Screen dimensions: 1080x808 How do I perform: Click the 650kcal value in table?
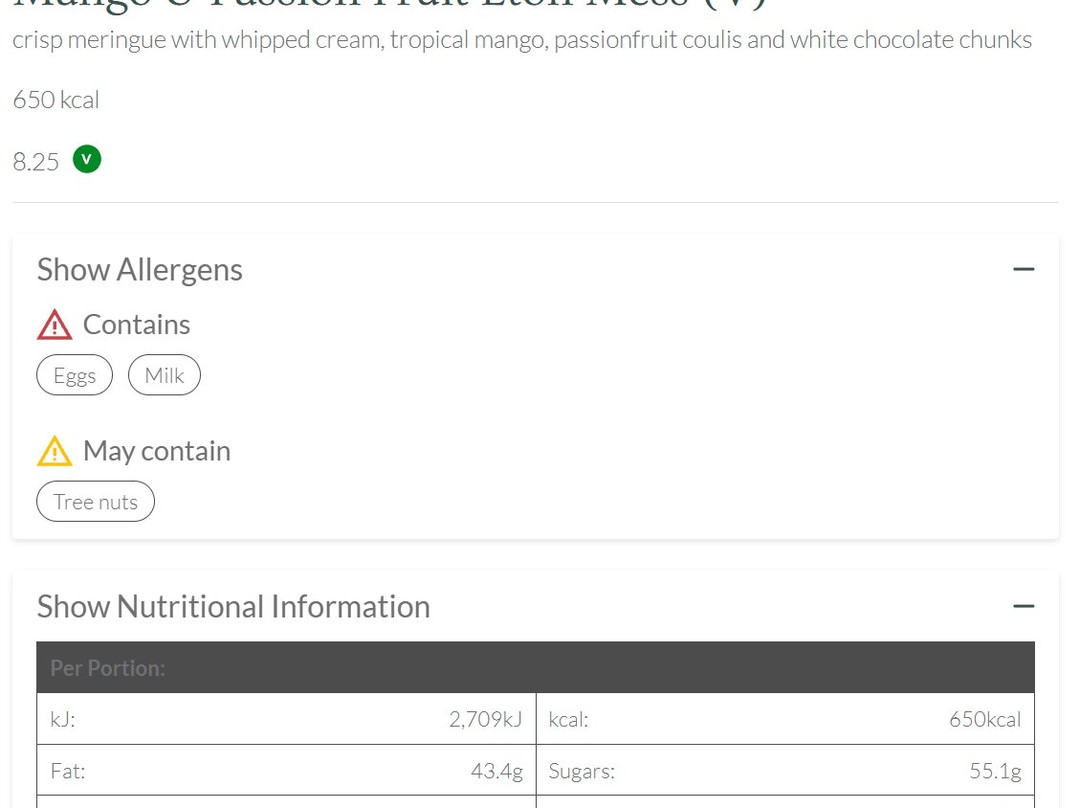coord(984,719)
